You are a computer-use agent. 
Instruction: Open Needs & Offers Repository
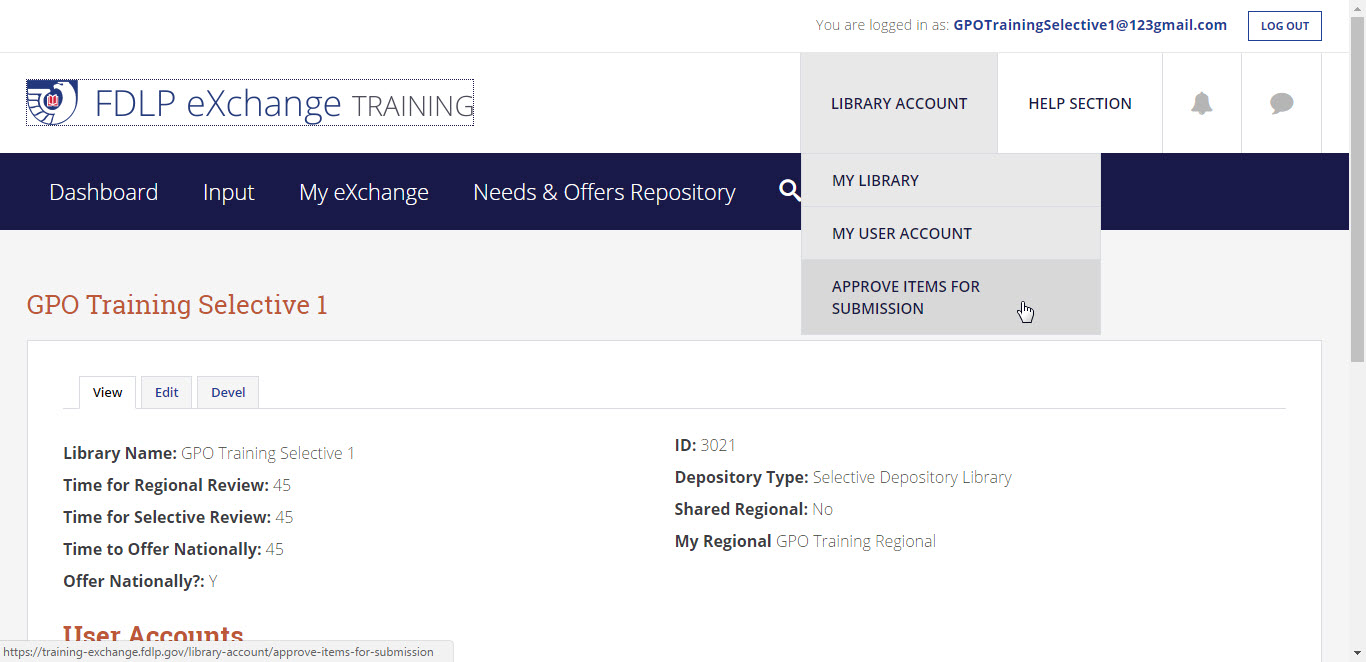[x=604, y=192]
